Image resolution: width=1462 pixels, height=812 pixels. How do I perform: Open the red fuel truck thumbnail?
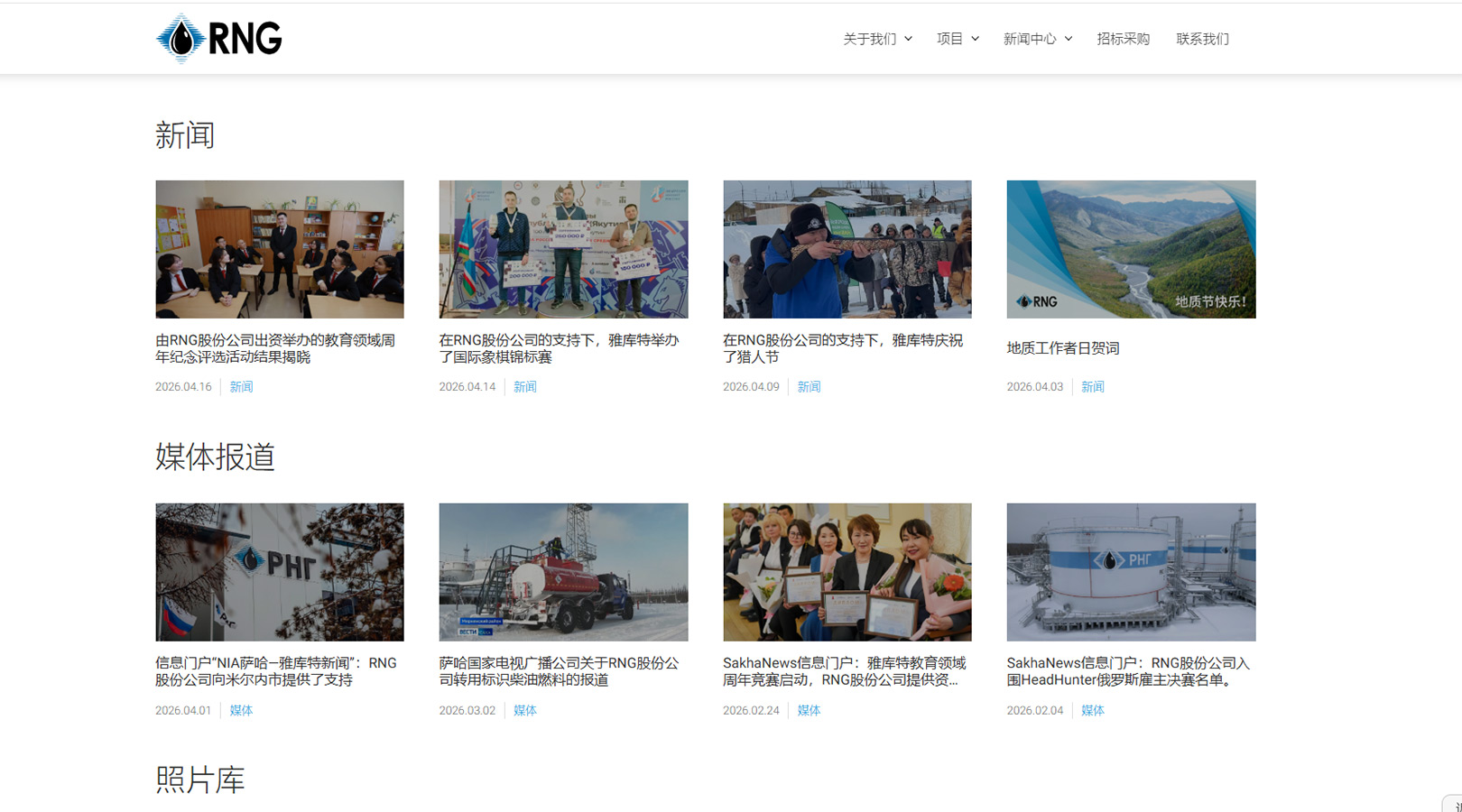pyautogui.click(x=563, y=572)
